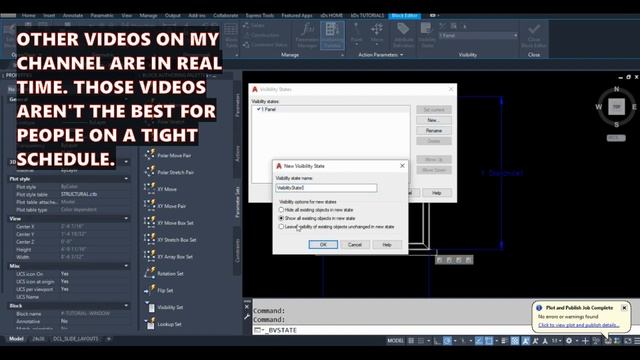Click Help button in Visibility States dialog
This screenshot has width=640, height=360.
point(436,193)
